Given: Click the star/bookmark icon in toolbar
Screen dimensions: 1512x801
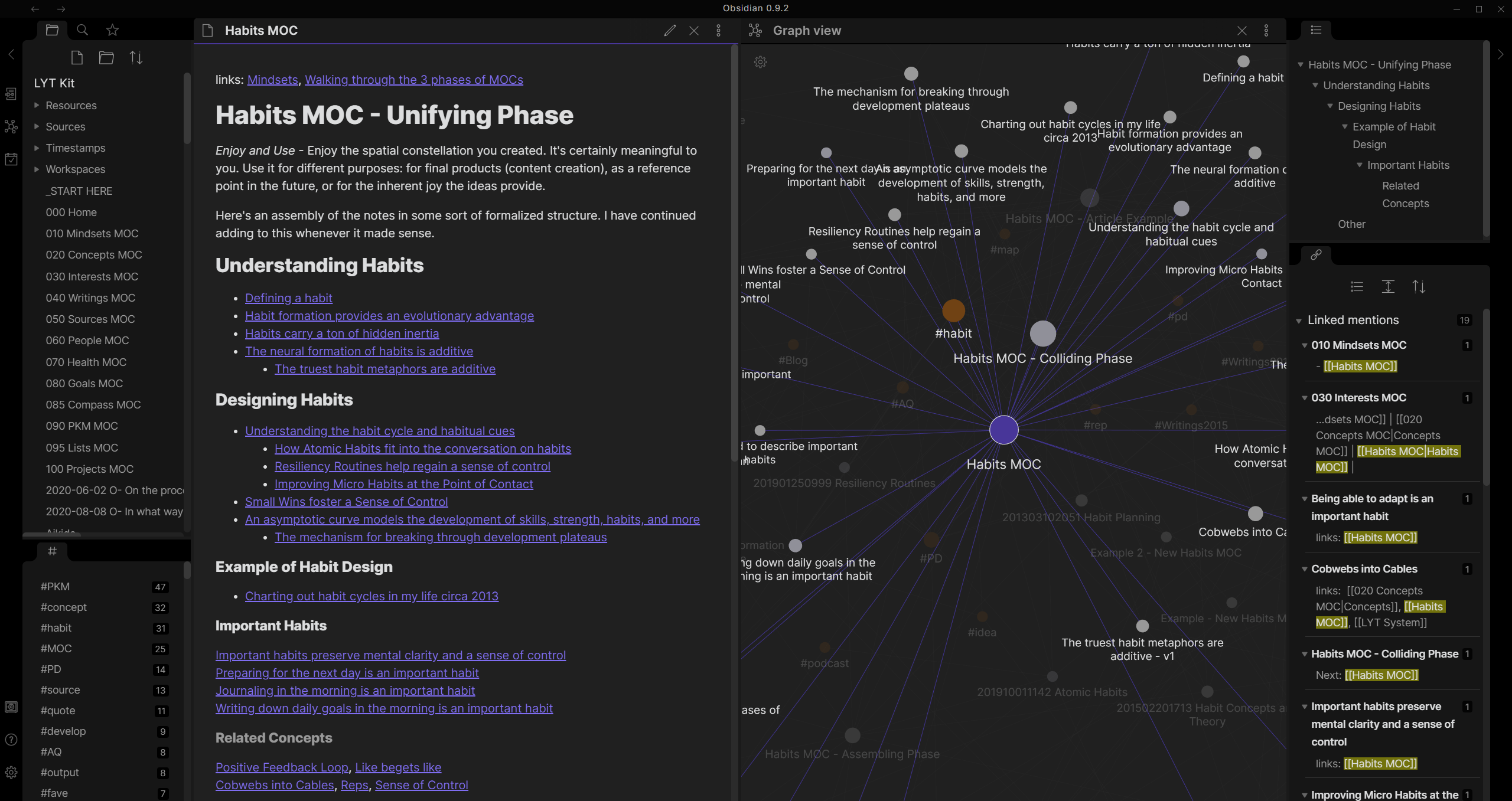Looking at the screenshot, I should 112,30.
